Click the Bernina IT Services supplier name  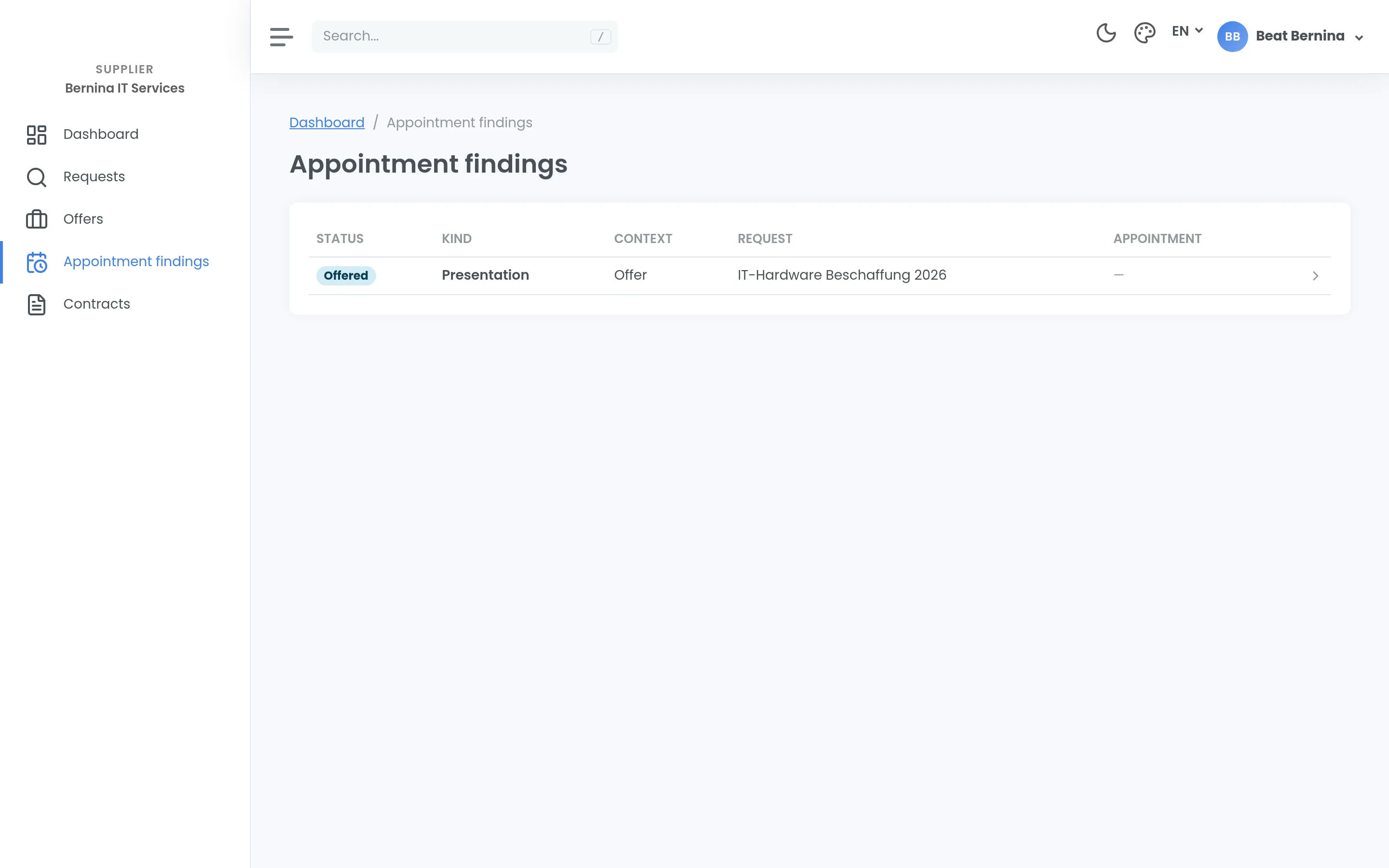click(124, 88)
